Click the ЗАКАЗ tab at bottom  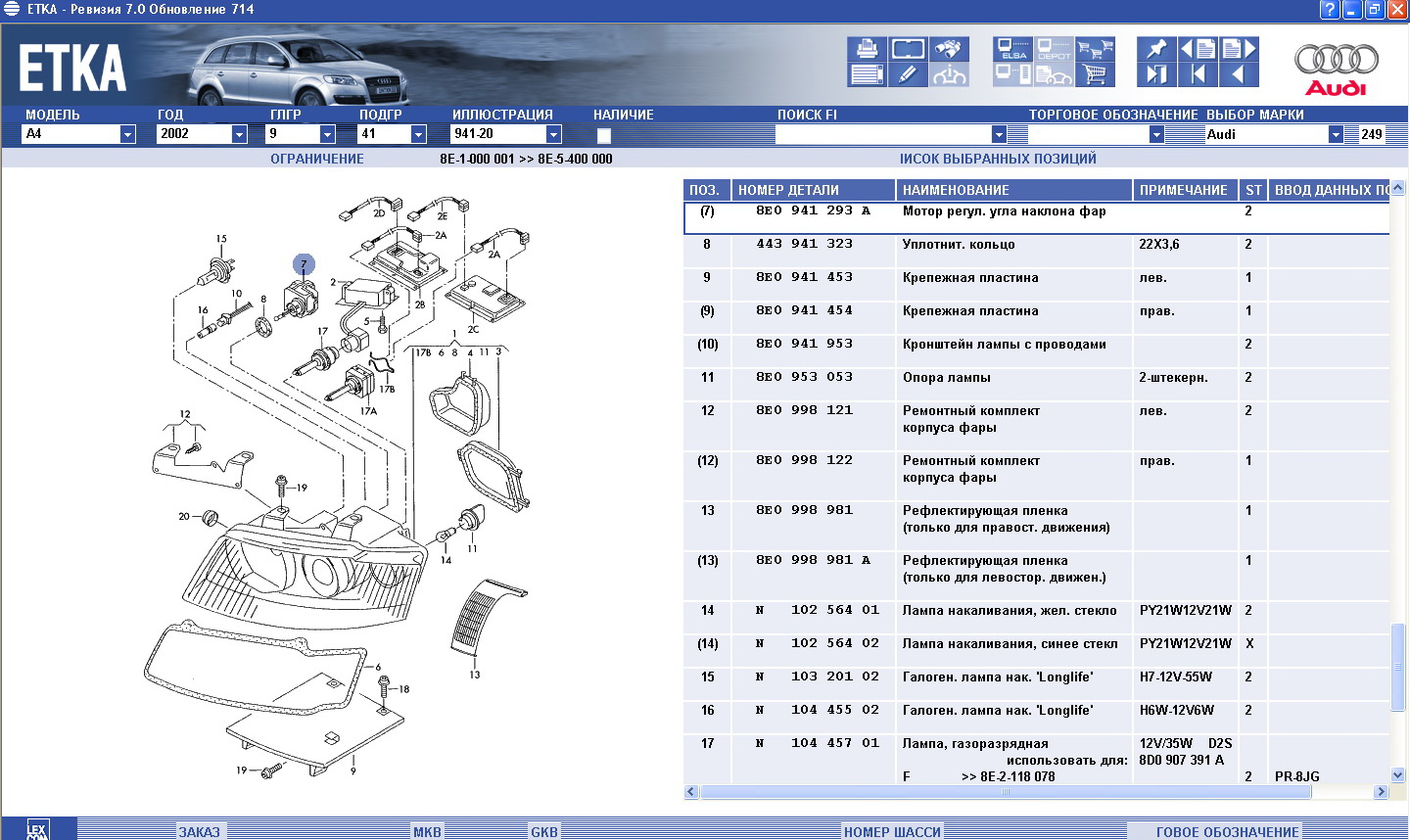(199, 832)
